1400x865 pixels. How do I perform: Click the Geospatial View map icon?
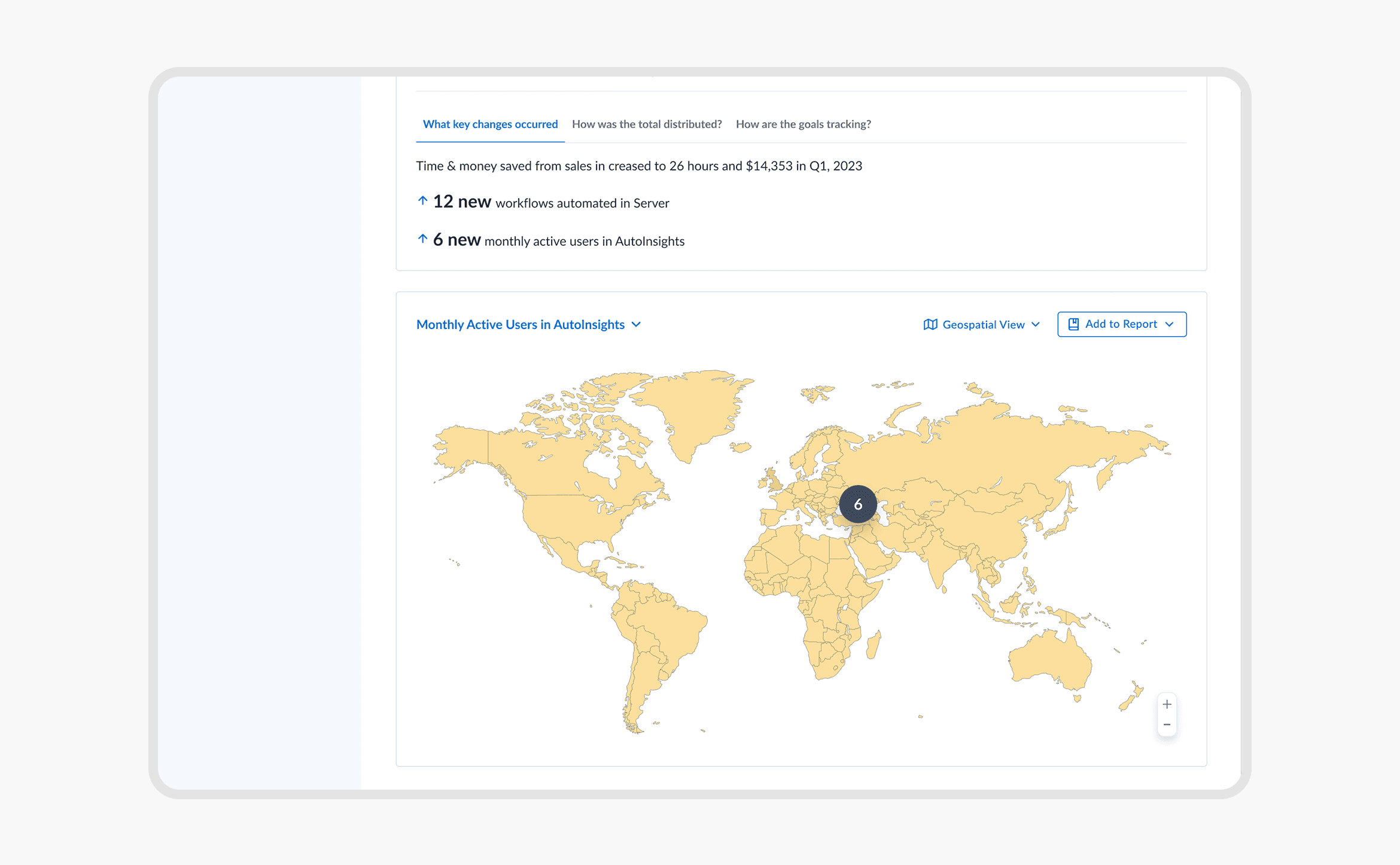930,324
